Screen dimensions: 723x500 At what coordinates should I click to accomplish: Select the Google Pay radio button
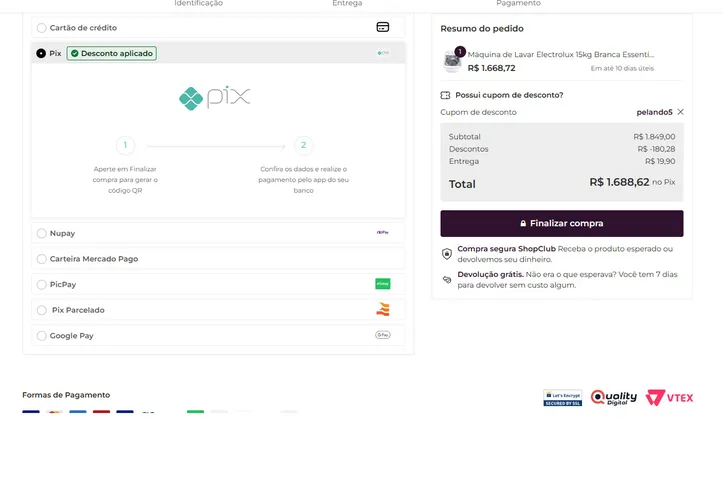[x=41, y=336]
